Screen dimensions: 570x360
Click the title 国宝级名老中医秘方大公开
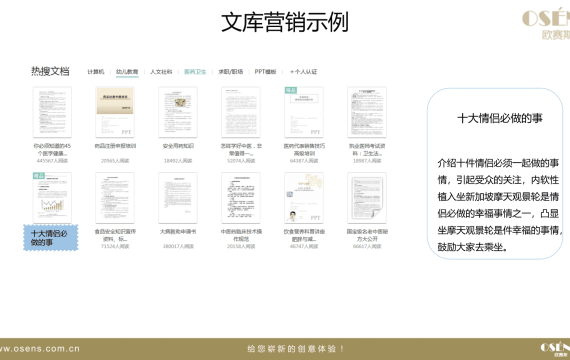point(367,235)
